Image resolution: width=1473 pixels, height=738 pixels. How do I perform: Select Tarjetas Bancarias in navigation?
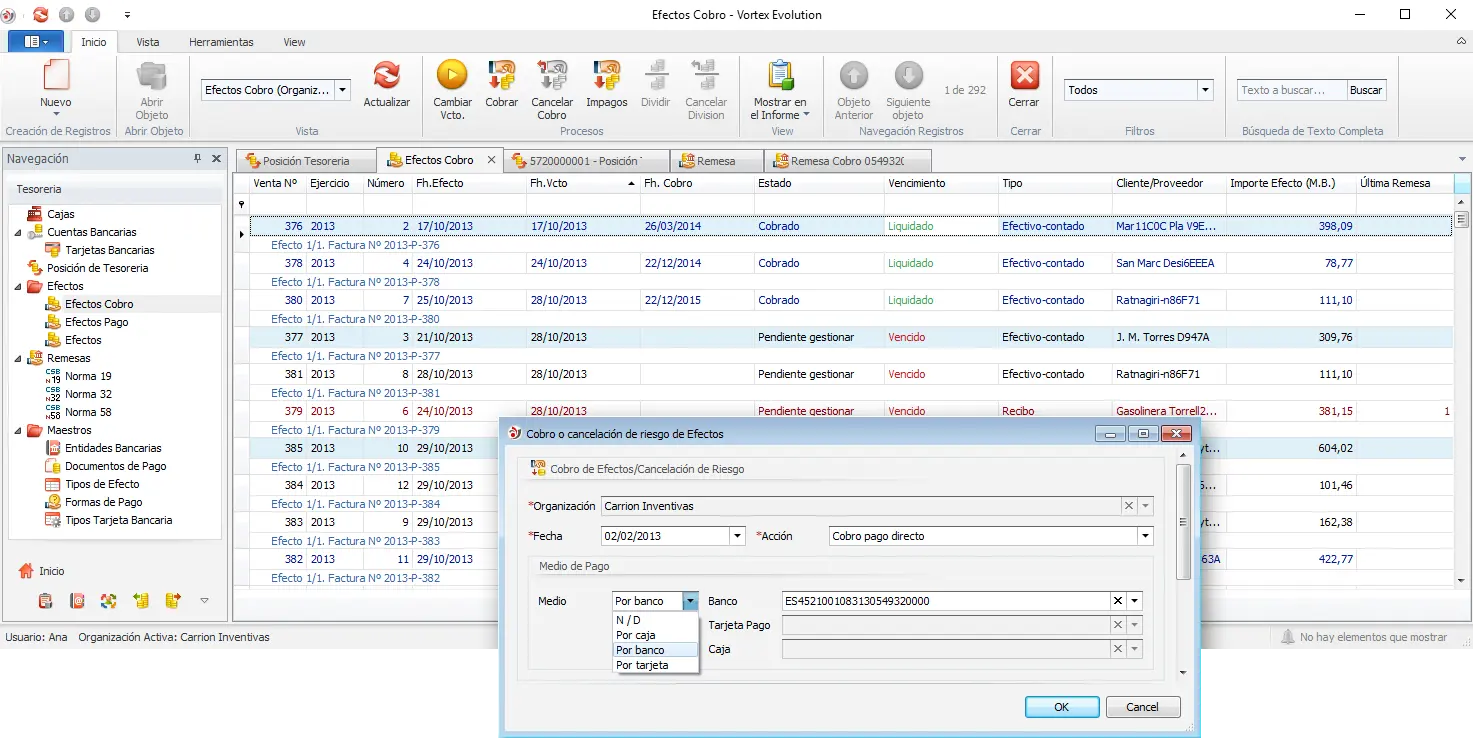110,250
